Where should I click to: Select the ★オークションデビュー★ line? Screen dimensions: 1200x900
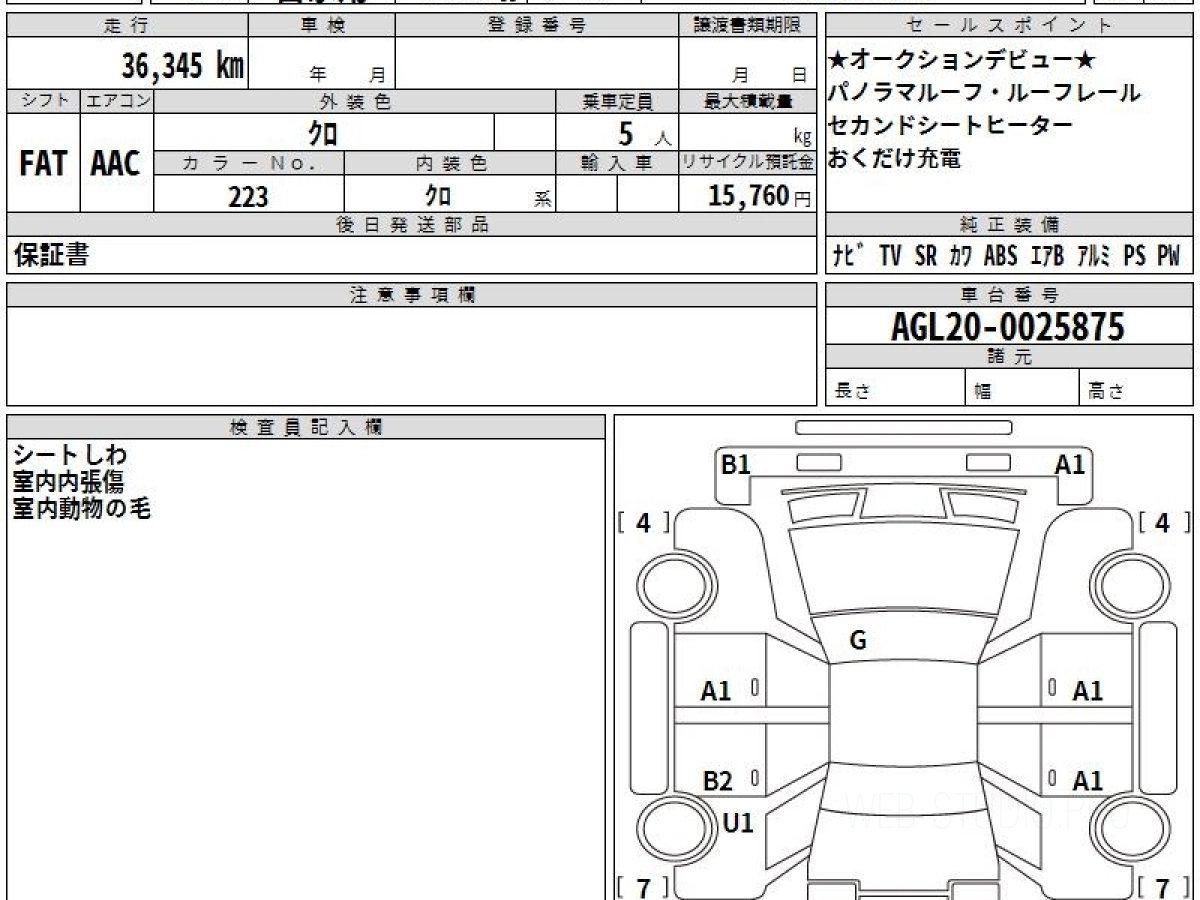tap(963, 61)
